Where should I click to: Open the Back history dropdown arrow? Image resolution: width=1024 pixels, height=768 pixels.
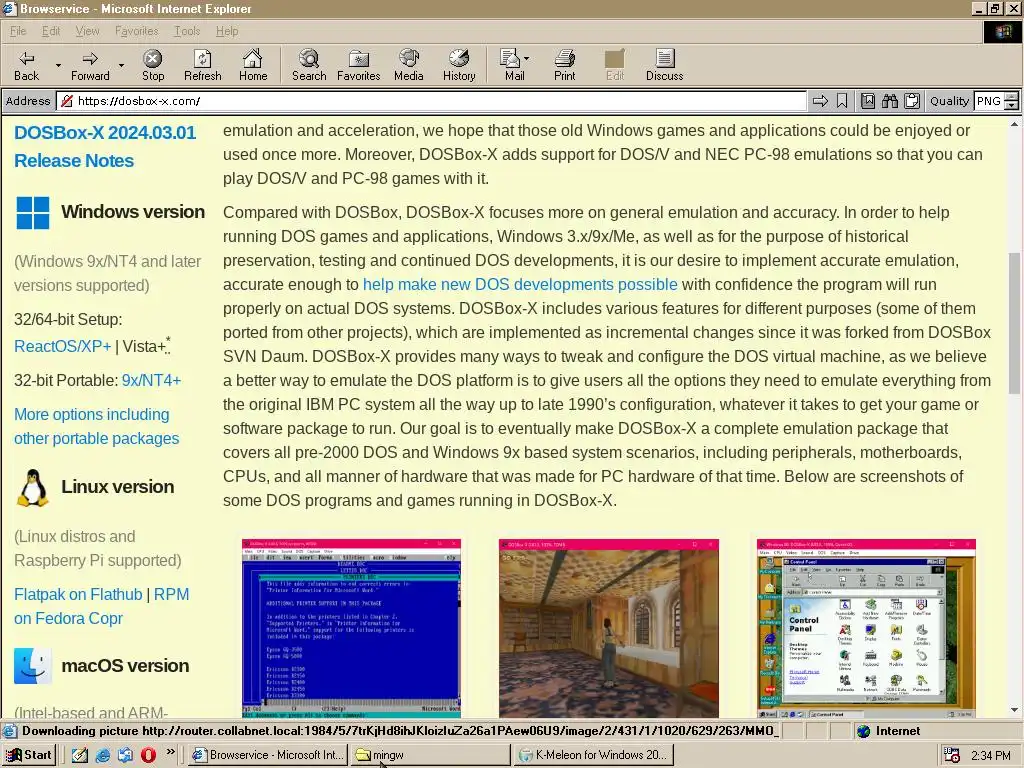coord(58,65)
